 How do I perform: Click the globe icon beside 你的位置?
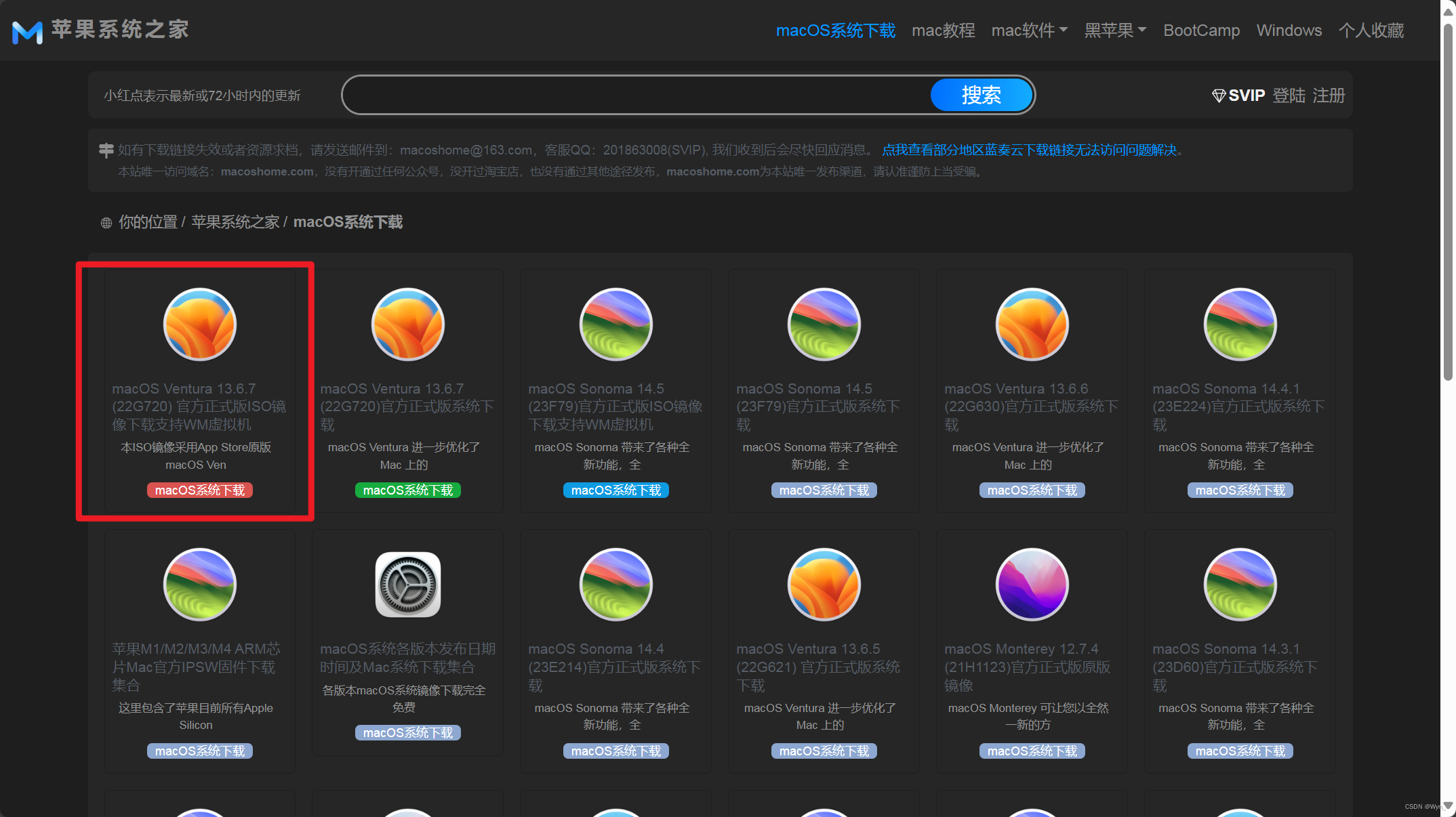[106, 223]
